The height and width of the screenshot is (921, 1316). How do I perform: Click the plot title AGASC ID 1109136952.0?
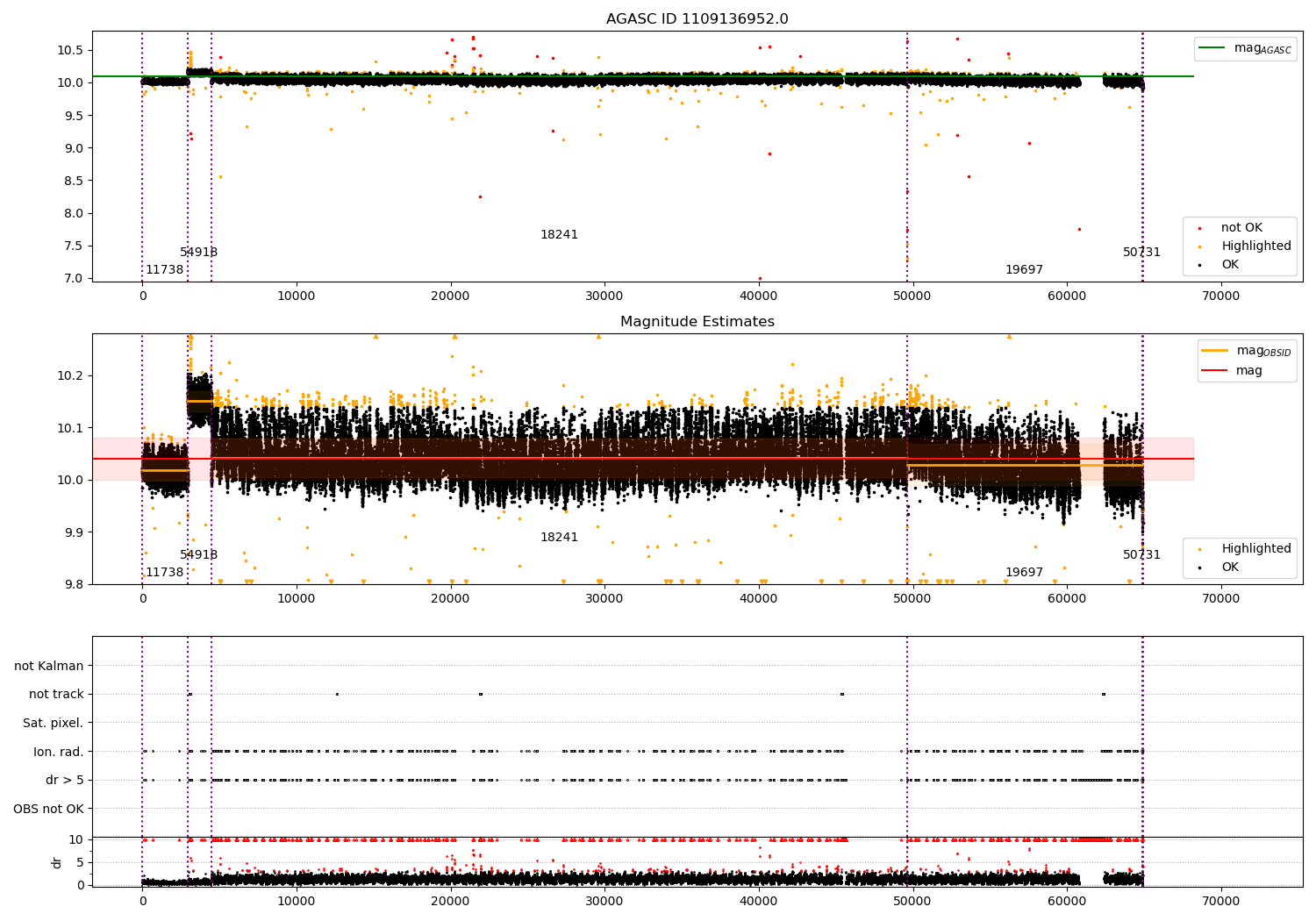(x=697, y=19)
